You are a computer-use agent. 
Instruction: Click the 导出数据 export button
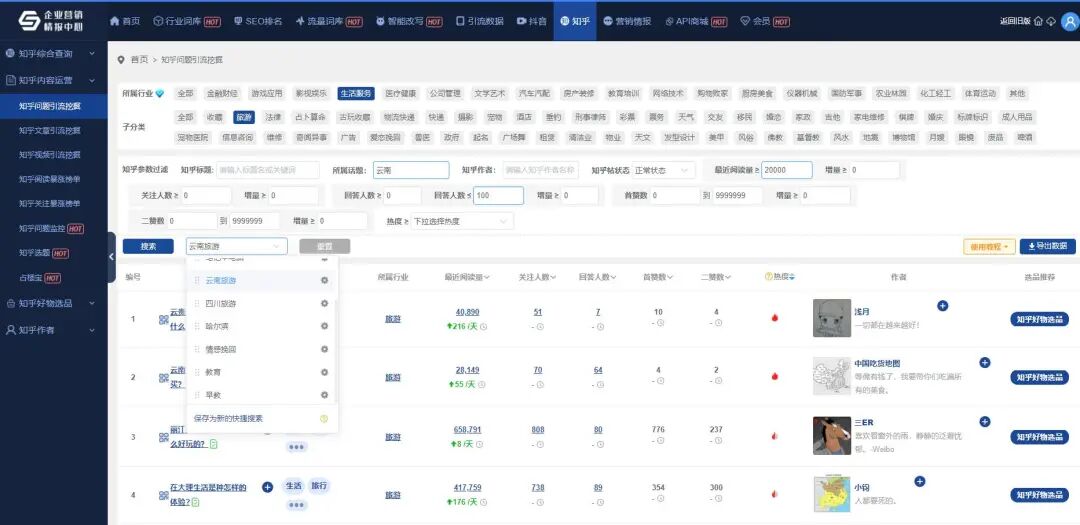(1048, 246)
